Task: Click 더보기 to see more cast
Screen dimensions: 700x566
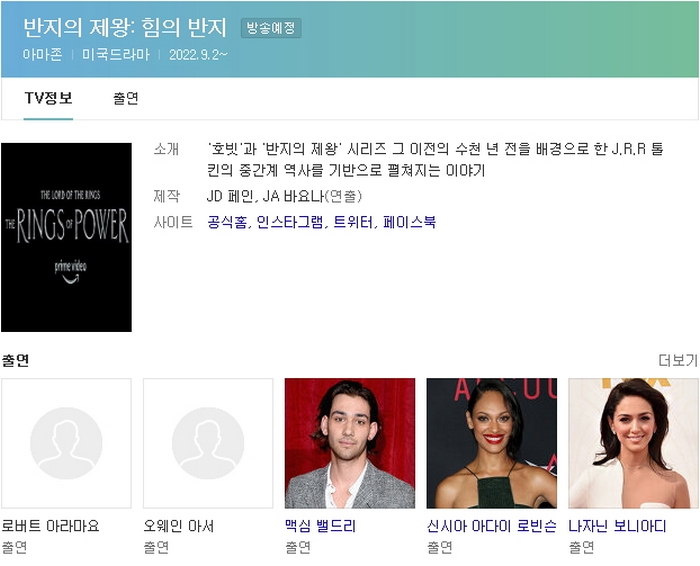Action: coord(678,360)
